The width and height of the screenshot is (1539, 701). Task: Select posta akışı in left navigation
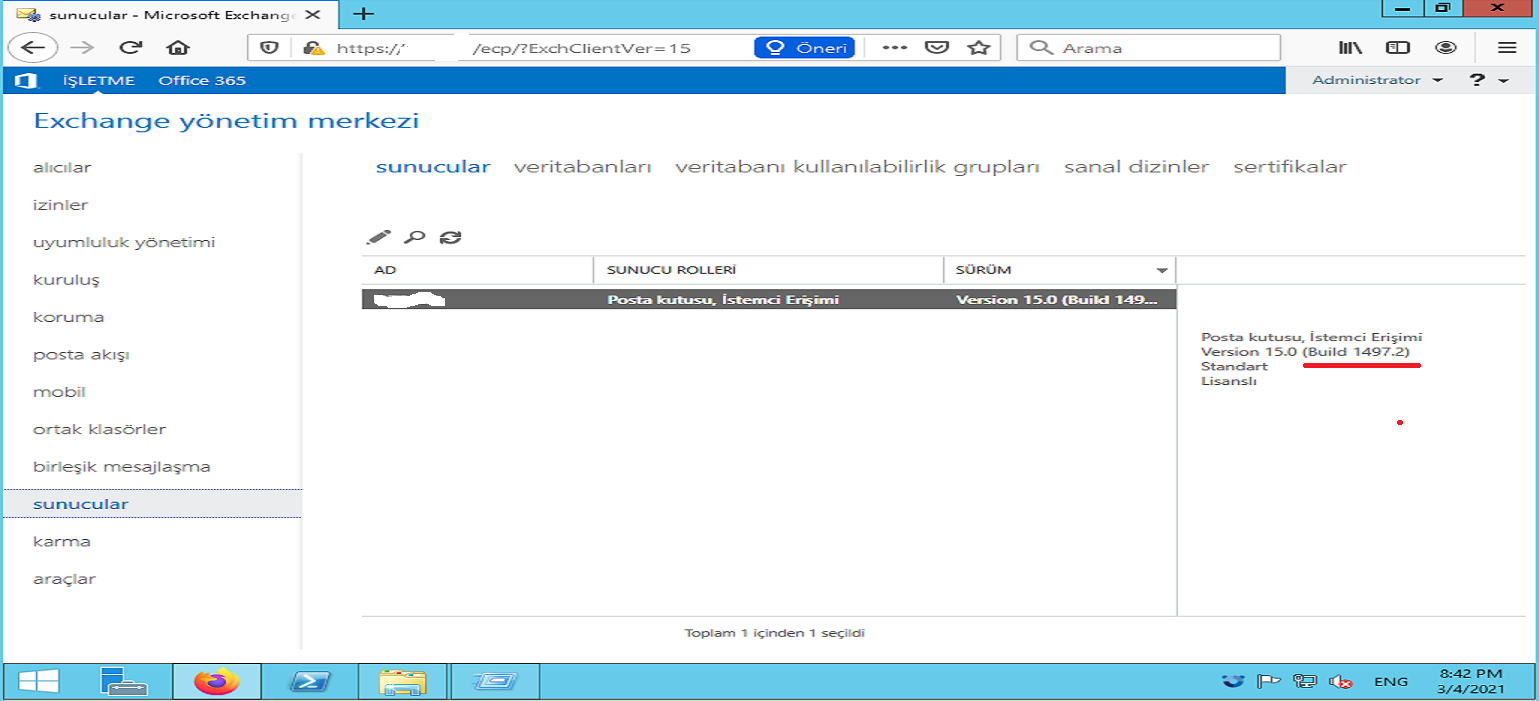click(81, 355)
